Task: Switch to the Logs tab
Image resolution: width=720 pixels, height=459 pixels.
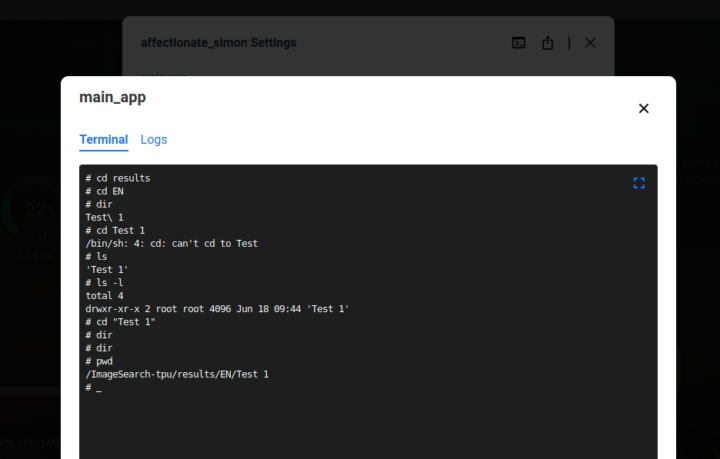Action: [x=154, y=140]
